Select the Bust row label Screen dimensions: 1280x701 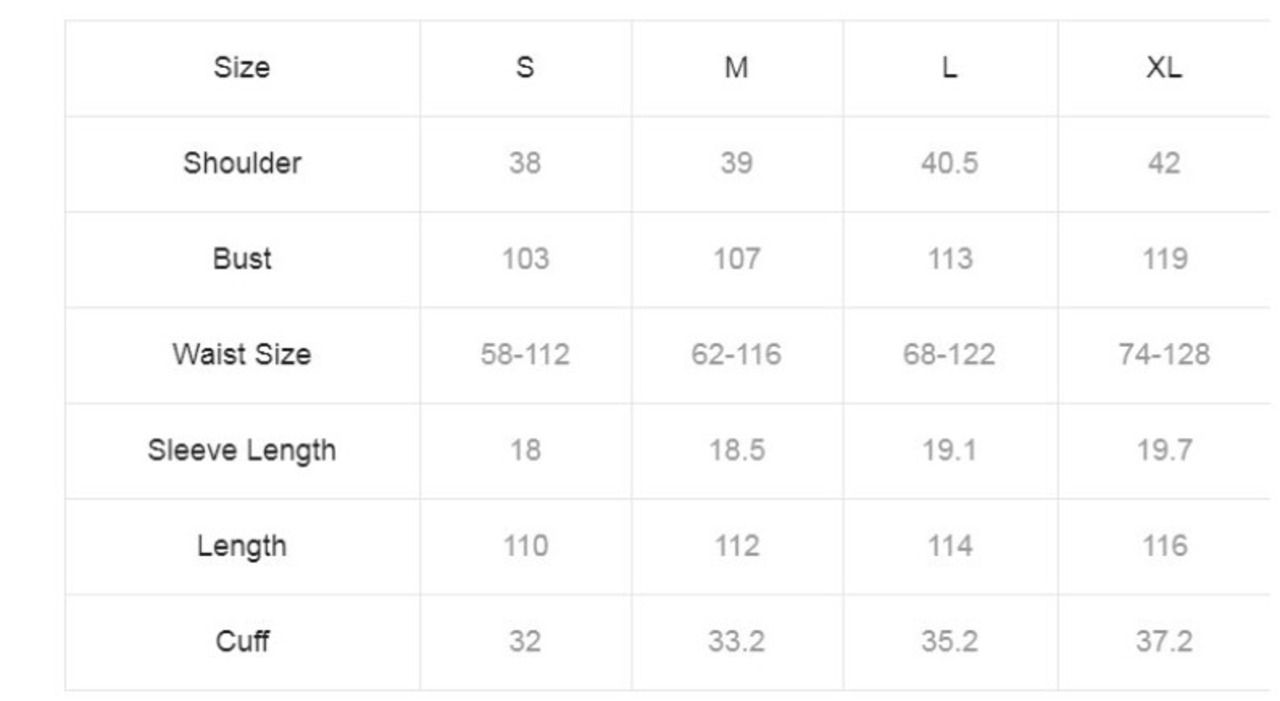pyautogui.click(x=242, y=259)
